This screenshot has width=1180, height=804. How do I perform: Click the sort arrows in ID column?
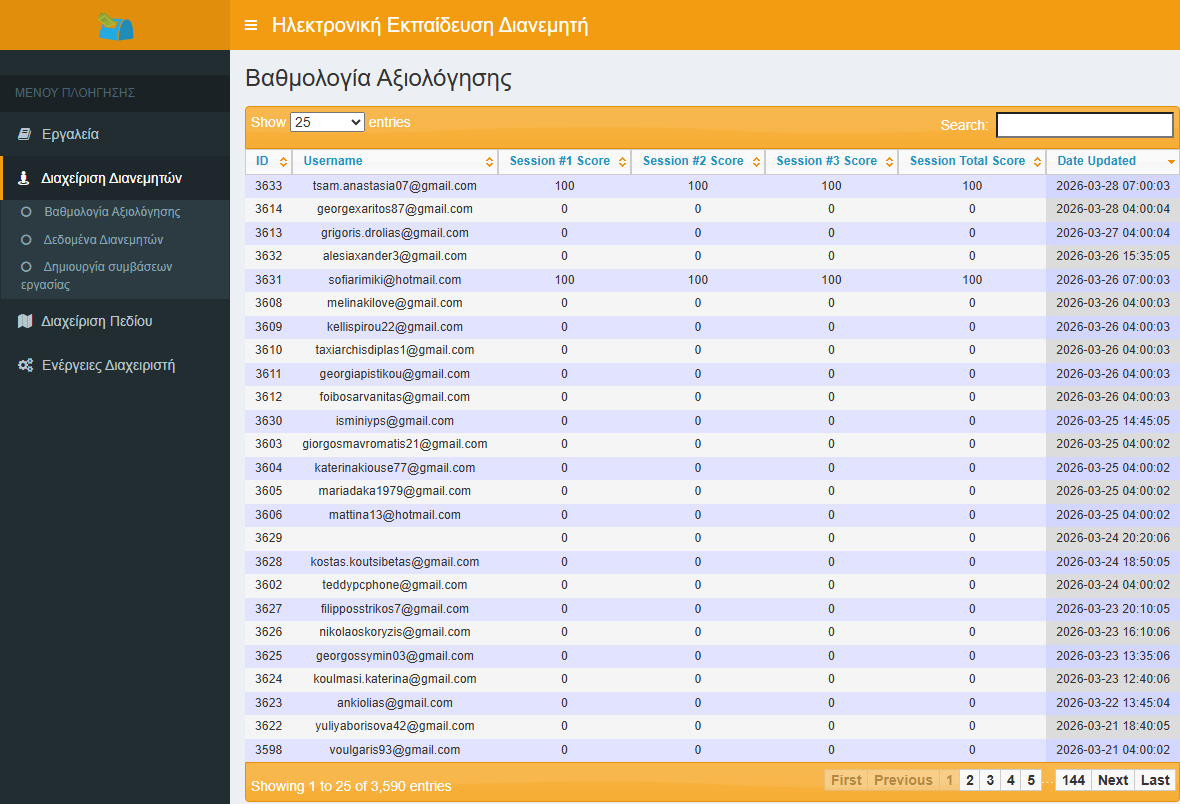[284, 162]
